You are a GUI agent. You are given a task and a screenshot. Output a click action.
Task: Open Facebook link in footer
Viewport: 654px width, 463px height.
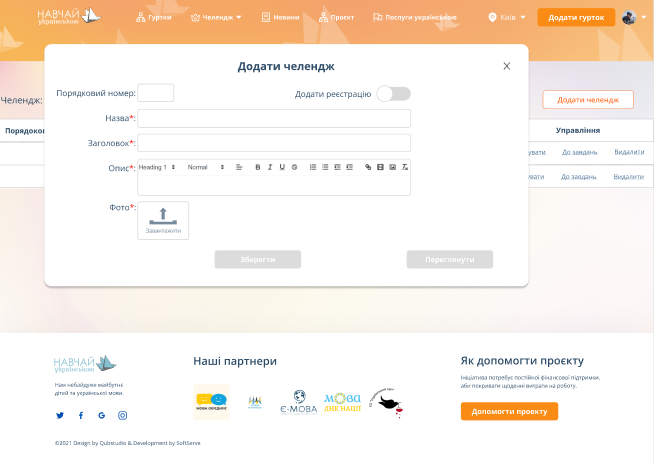pos(81,415)
